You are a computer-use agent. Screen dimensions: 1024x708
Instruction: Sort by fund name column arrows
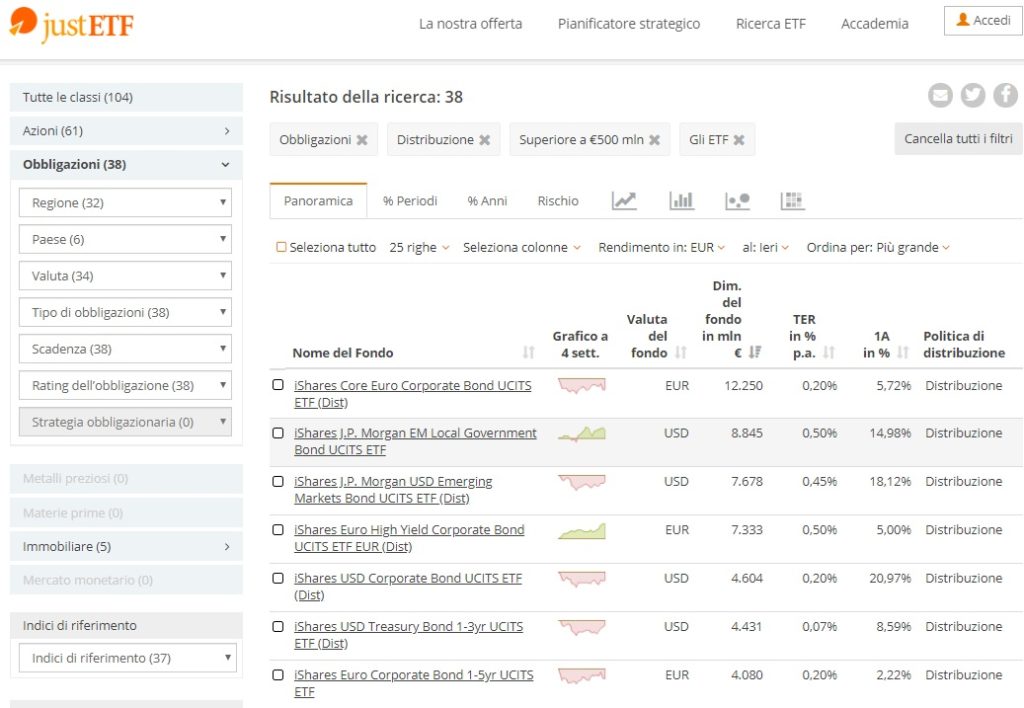529,353
